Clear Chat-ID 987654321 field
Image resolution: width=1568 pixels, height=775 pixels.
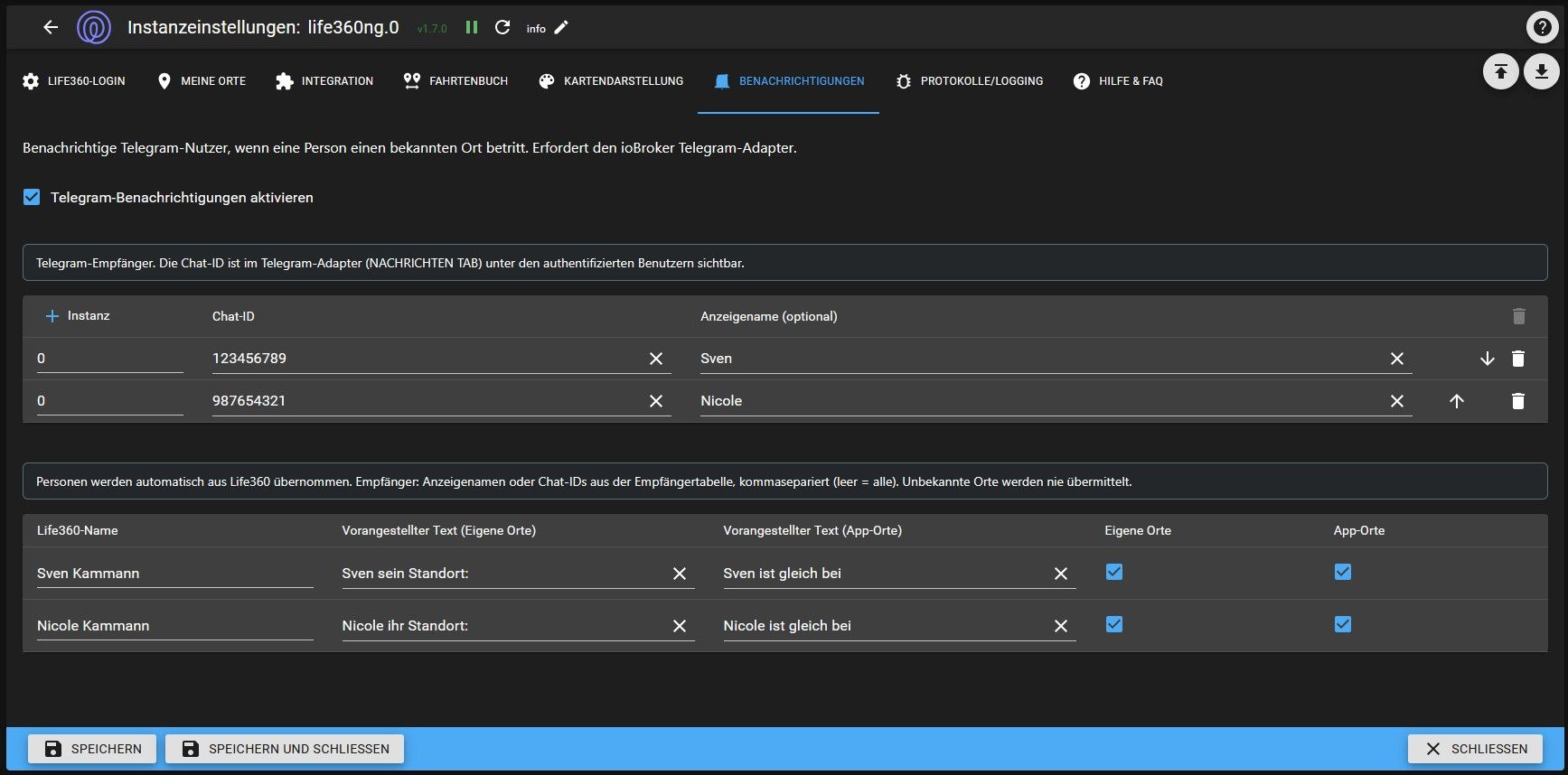[656, 401]
